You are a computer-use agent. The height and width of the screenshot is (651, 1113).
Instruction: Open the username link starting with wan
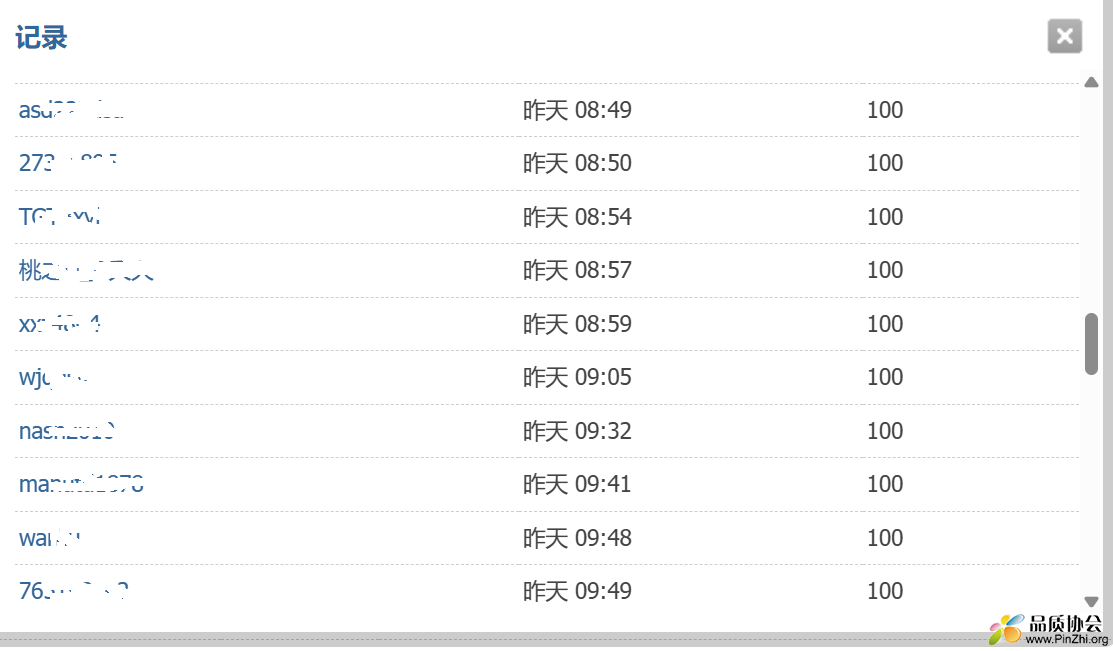tap(50, 538)
